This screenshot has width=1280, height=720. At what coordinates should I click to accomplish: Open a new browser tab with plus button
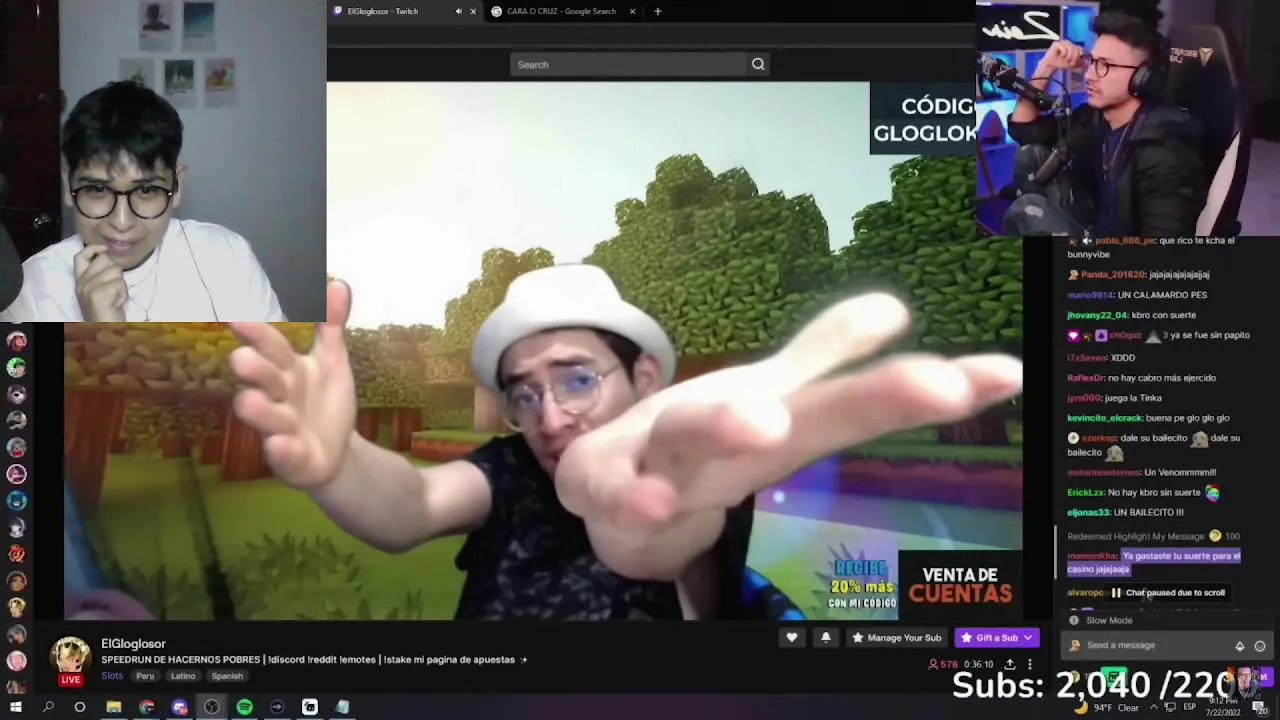tap(657, 11)
